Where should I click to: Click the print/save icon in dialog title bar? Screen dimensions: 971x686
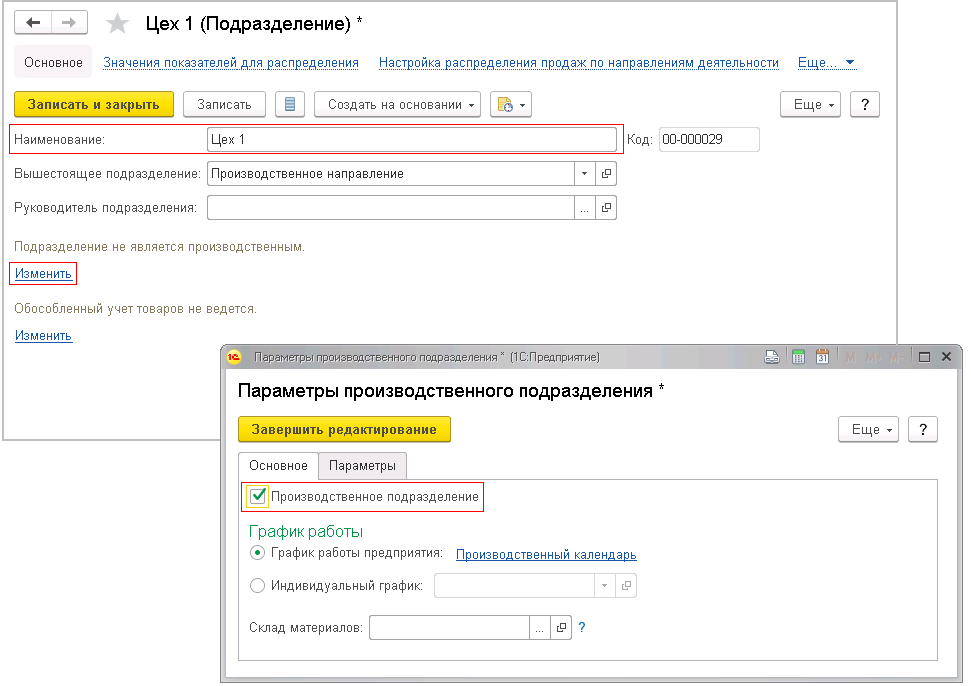coord(772,357)
